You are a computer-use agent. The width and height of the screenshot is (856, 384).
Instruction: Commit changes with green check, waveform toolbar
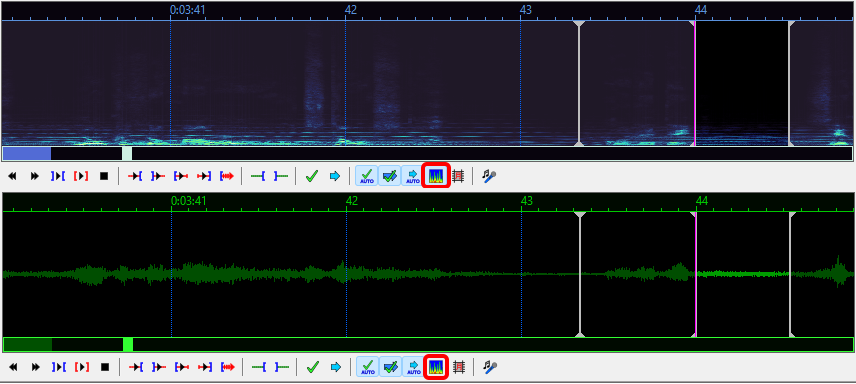point(312,367)
